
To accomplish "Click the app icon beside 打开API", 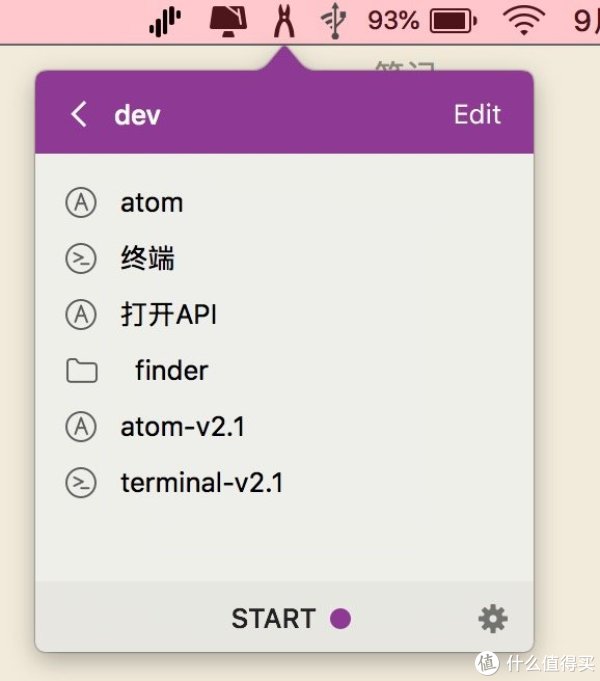I will pyautogui.click(x=80, y=315).
